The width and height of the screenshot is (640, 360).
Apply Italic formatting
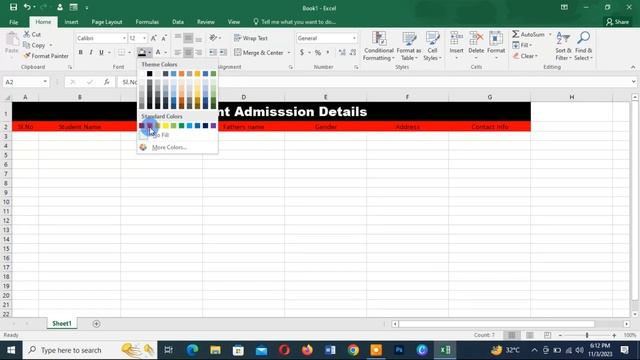(x=91, y=52)
